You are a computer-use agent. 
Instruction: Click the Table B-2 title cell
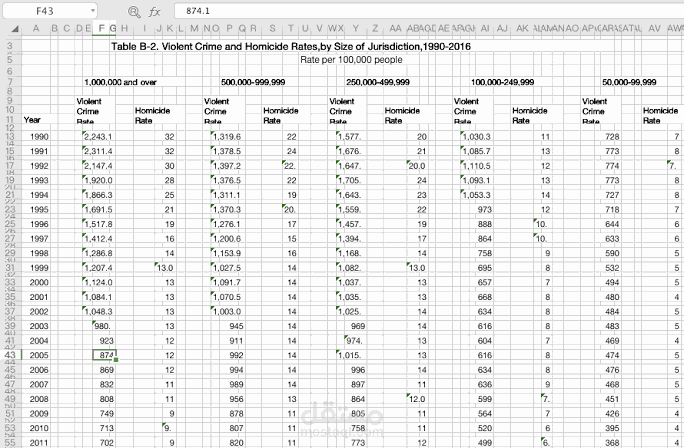(291, 46)
